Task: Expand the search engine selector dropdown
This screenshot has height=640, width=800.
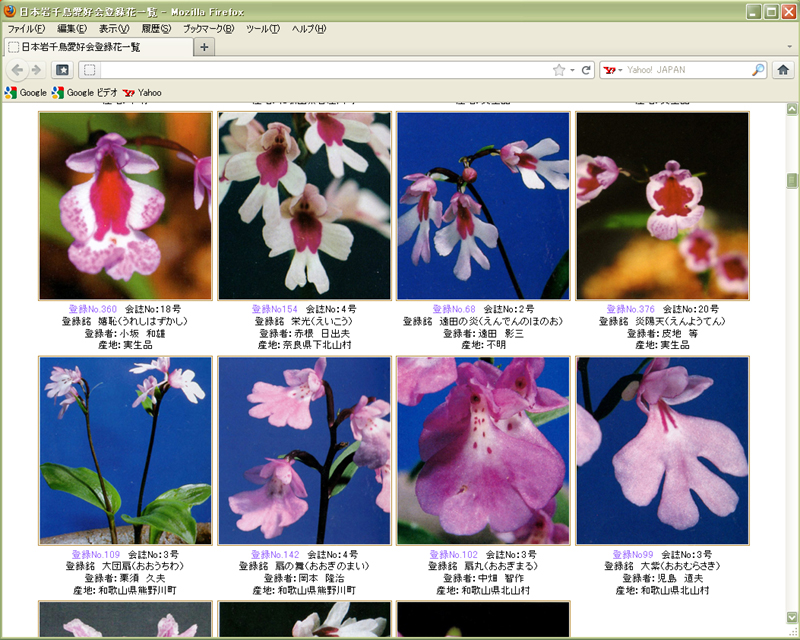Action: click(620, 70)
